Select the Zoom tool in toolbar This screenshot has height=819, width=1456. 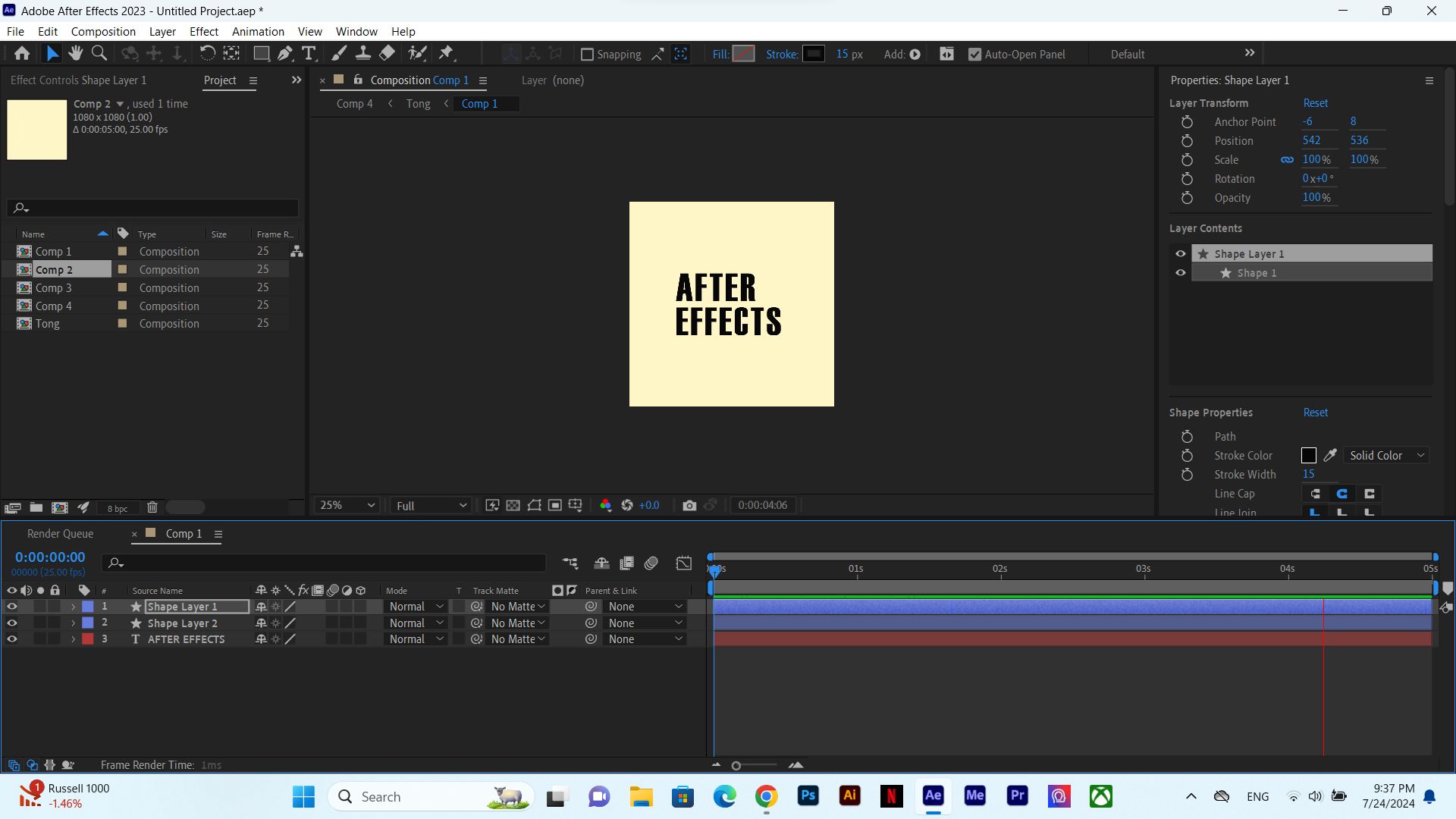pos(99,53)
